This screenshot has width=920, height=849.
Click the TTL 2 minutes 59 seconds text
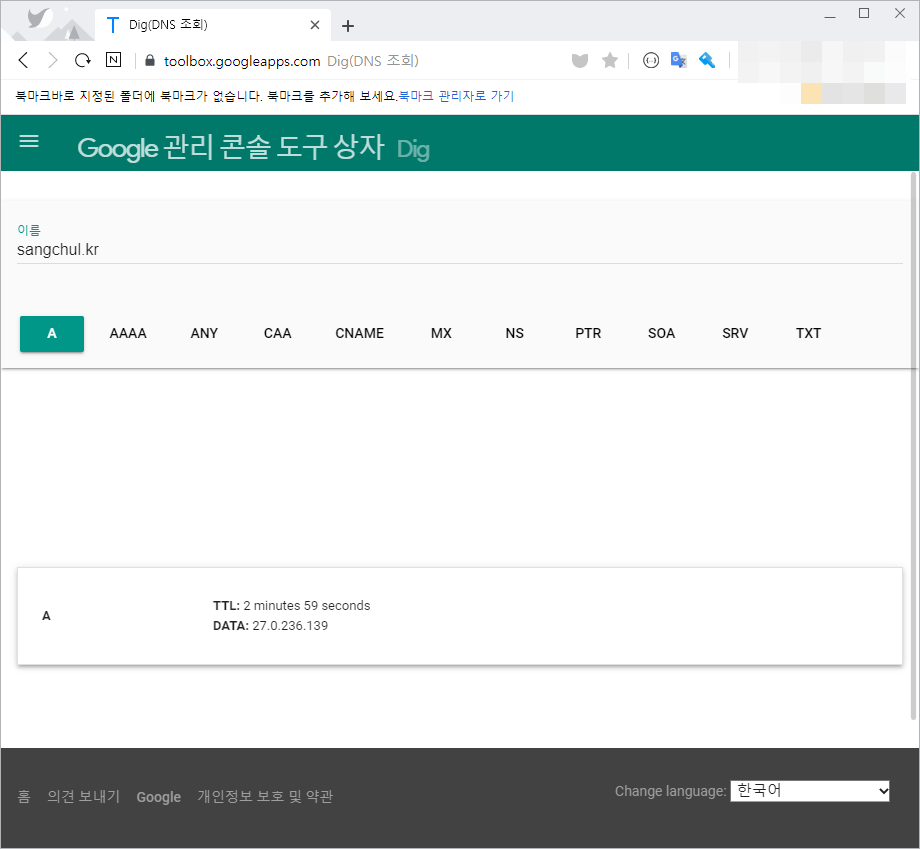click(292, 606)
